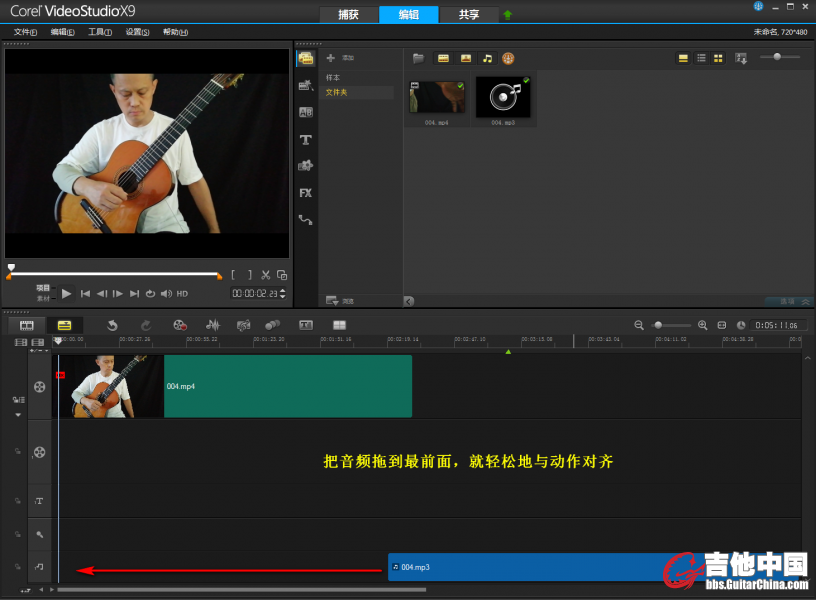816x600 pixels.
Task: Click the voice track microphone icon
Action: coord(40,534)
